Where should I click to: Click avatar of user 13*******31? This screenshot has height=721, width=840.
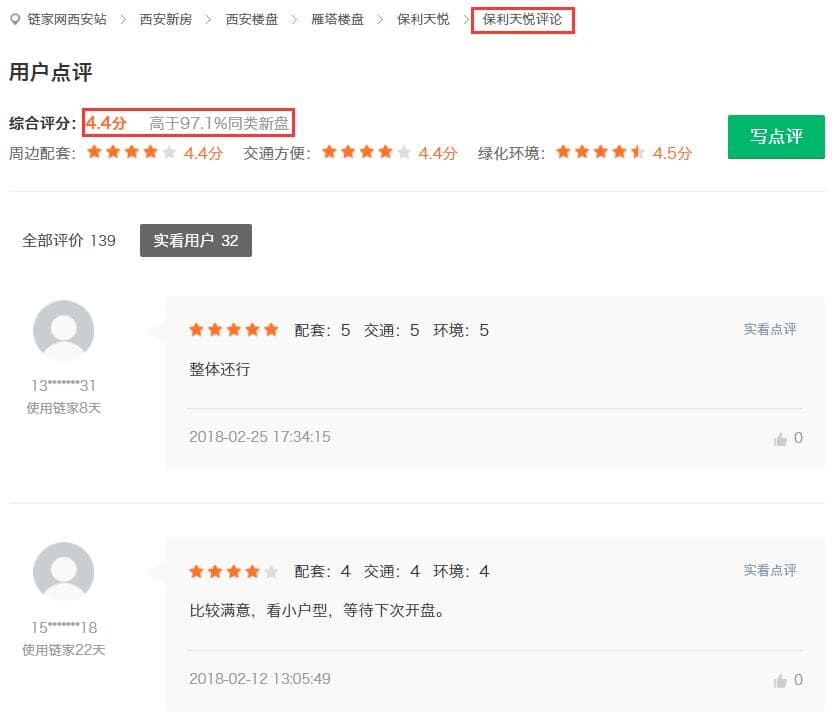63,330
